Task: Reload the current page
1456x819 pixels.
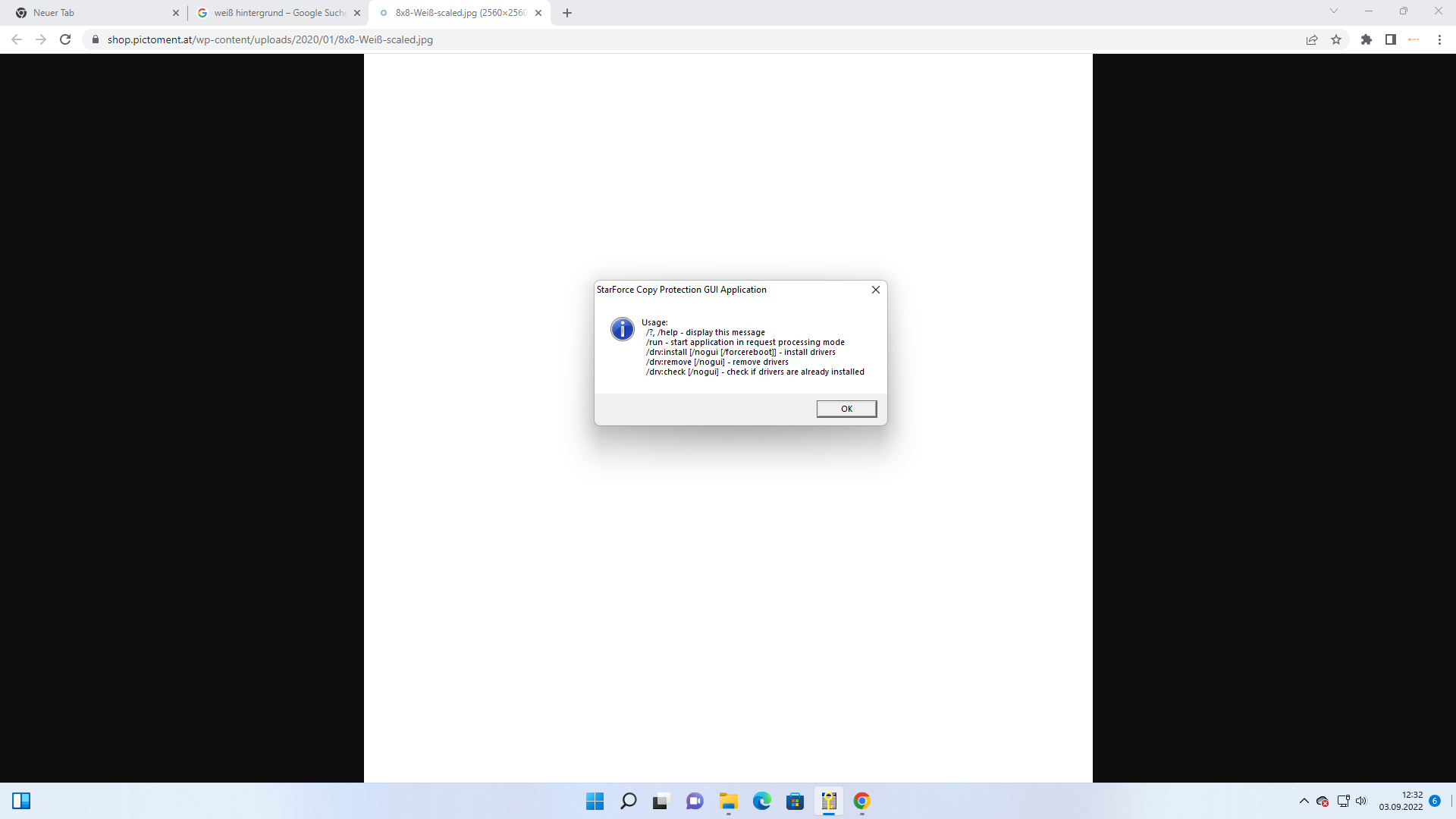Action: click(65, 39)
